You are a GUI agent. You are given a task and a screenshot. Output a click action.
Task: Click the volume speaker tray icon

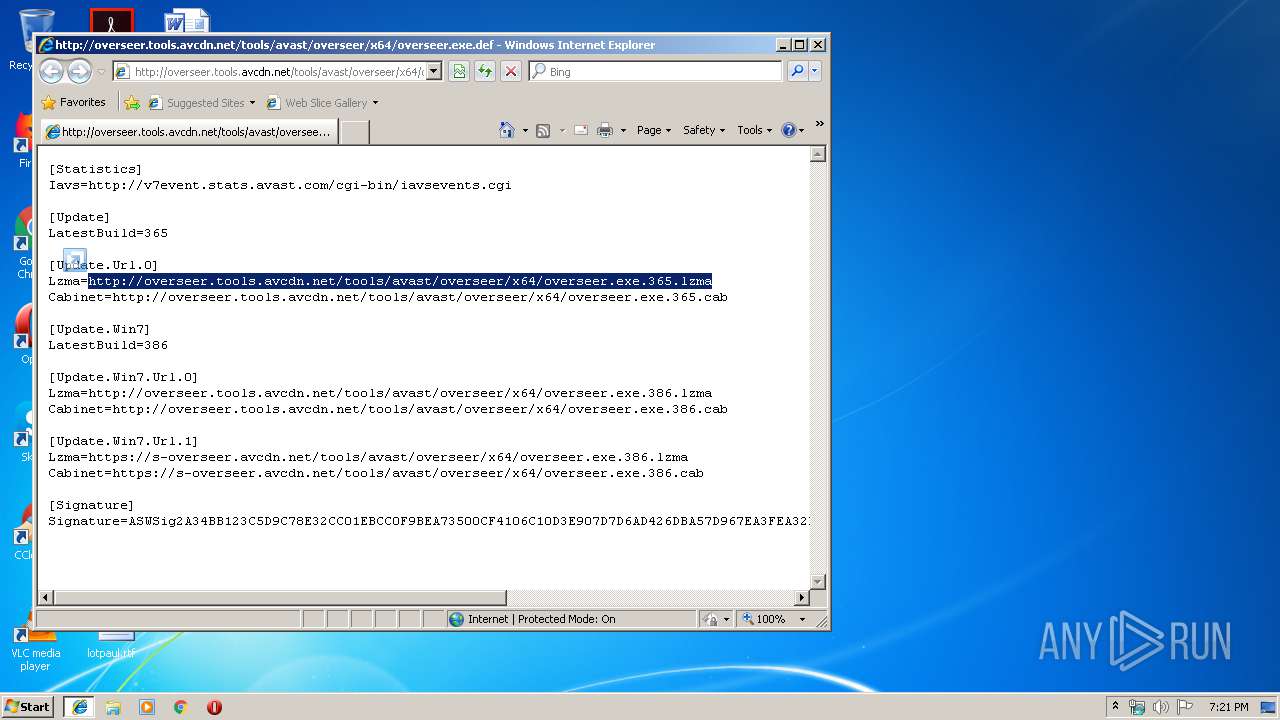point(1161,707)
